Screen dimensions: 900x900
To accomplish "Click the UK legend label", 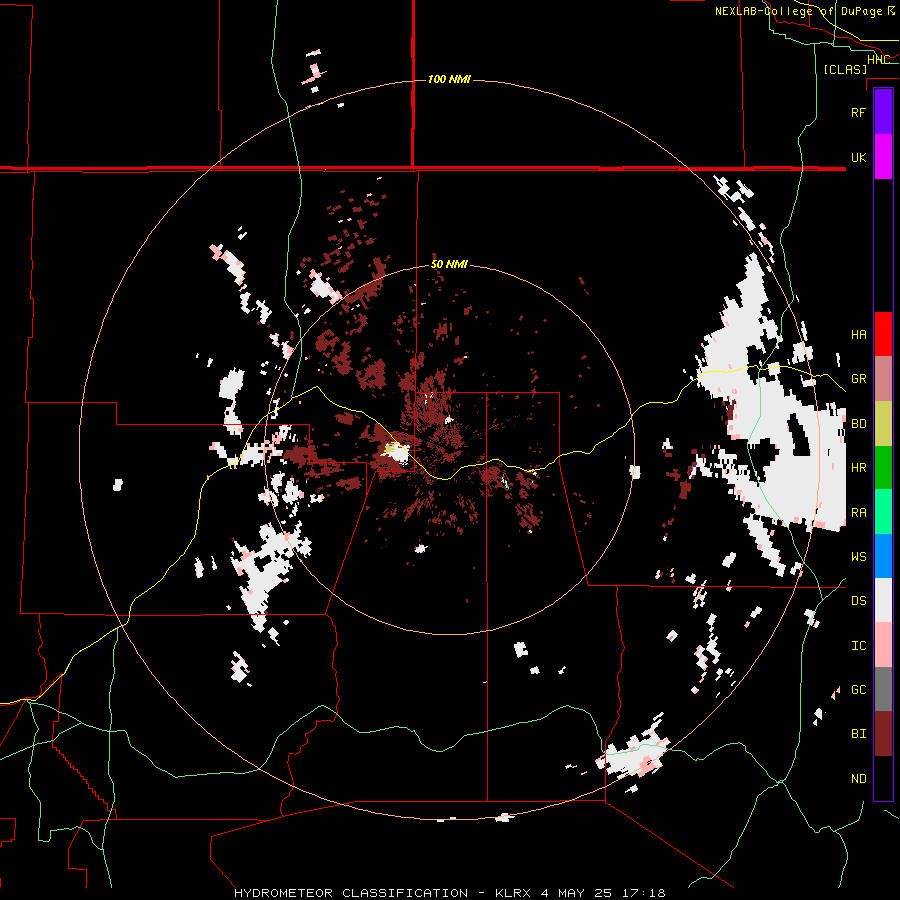I will (858, 157).
